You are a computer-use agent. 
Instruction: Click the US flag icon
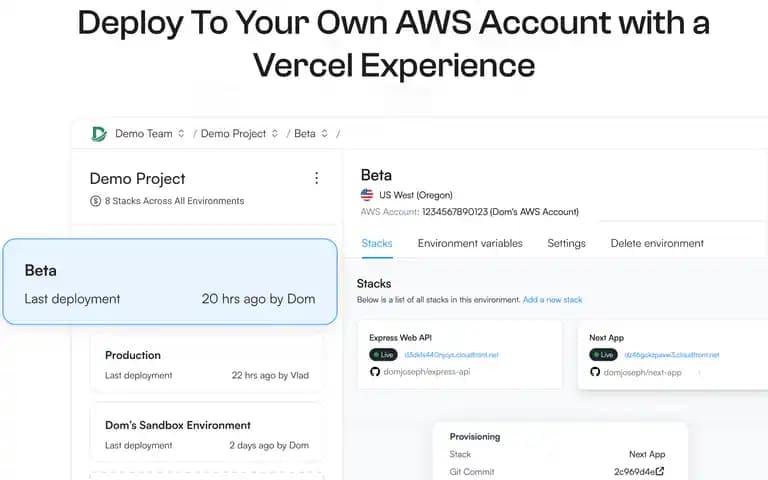pyautogui.click(x=367, y=195)
